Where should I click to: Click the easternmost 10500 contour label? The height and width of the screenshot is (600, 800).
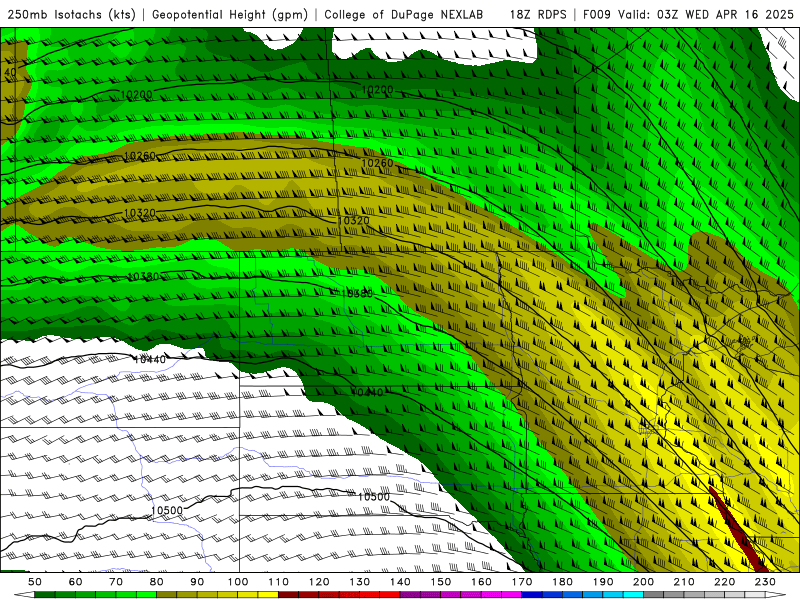(x=374, y=497)
